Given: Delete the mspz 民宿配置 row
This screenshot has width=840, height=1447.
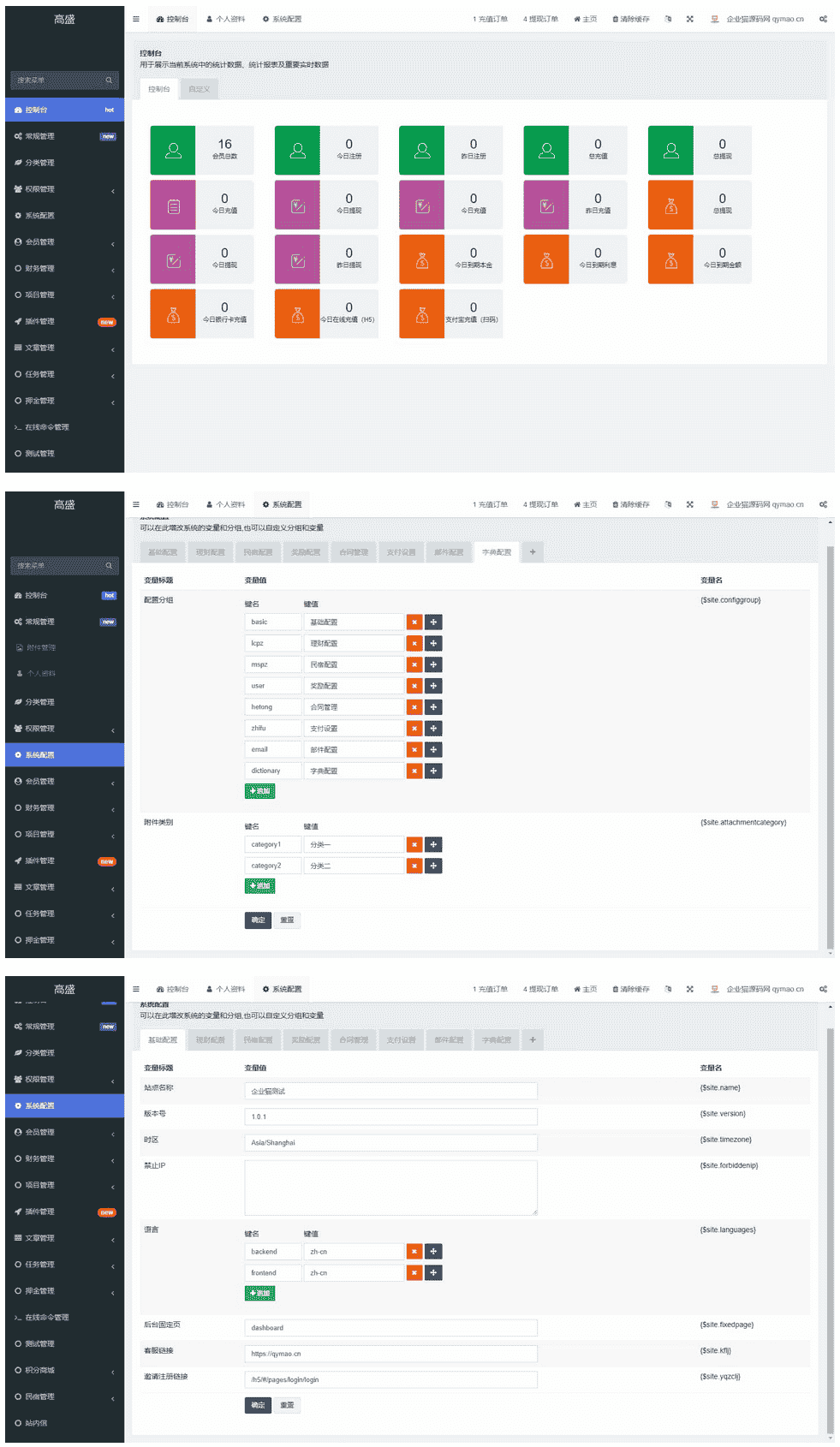Looking at the screenshot, I should pos(414,664).
